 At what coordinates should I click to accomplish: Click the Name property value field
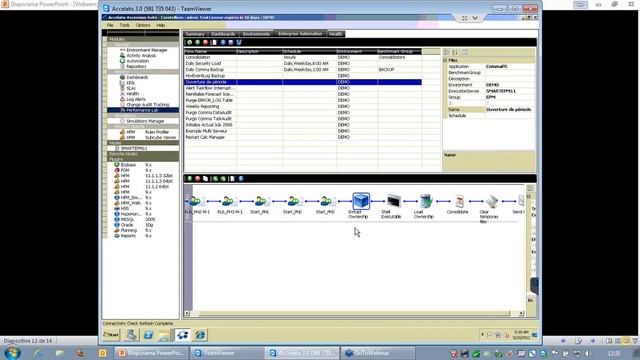[x=509, y=110]
